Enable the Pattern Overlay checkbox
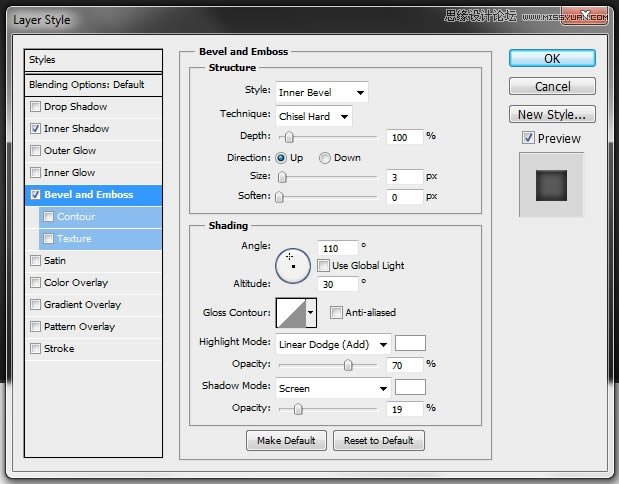The width and height of the screenshot is (619, 484). (36, 326)
